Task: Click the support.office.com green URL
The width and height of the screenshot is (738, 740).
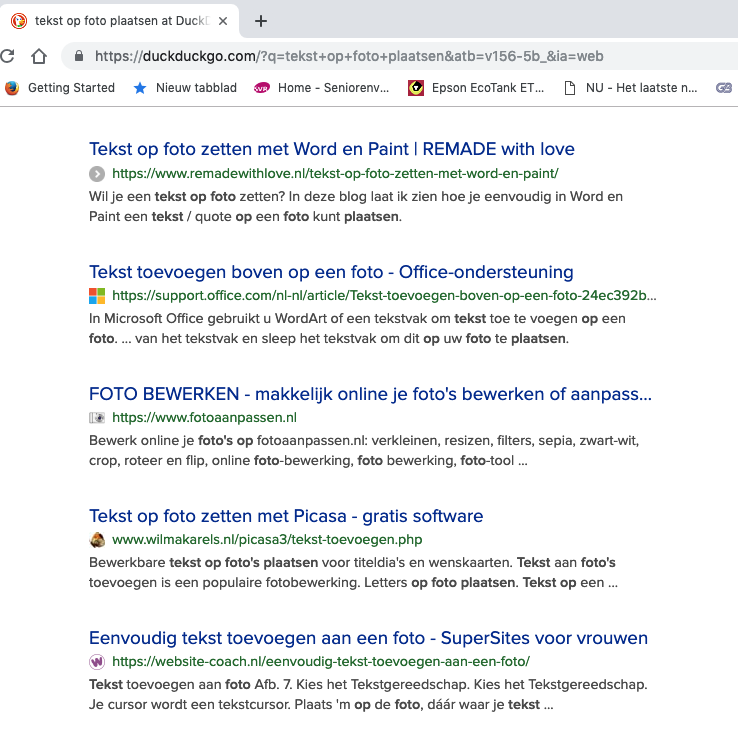Action: tap(384, 295)
